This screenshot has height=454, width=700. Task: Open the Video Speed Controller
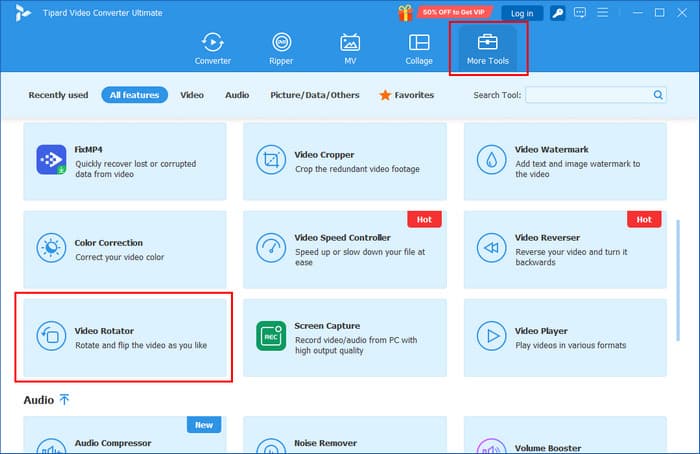[x=344, y=249]
